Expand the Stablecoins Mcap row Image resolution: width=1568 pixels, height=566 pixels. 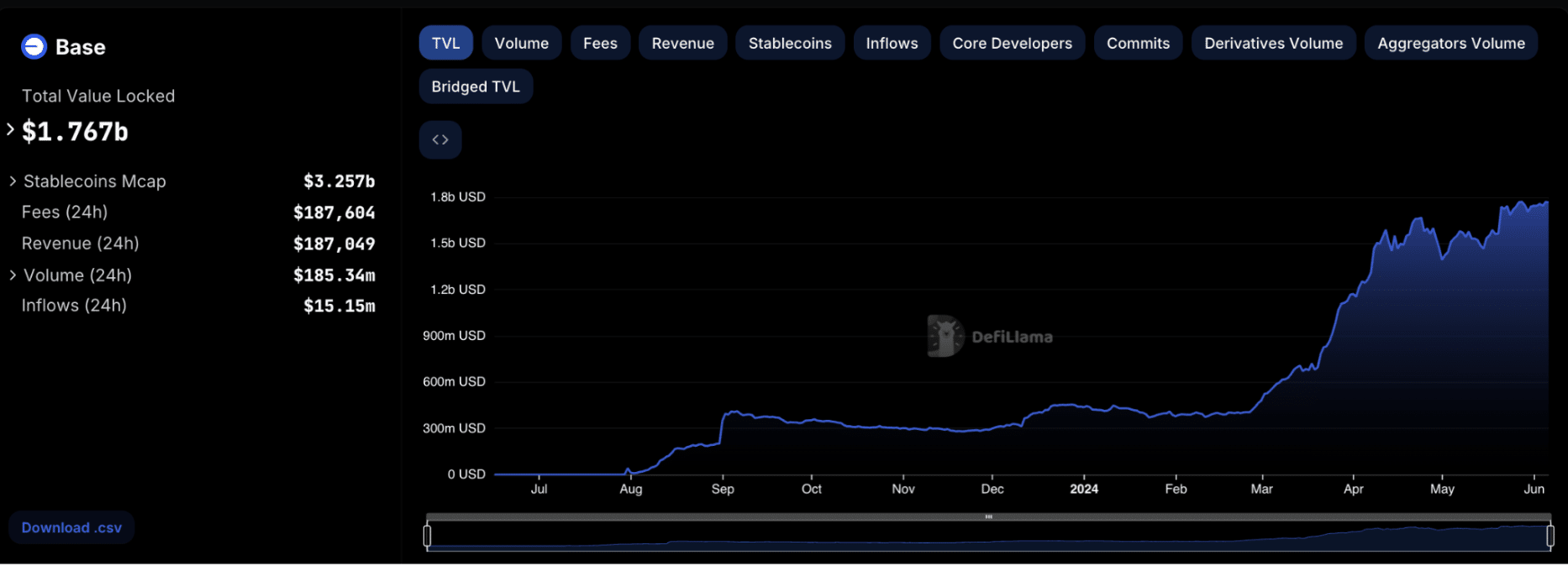click(x=13, y=181)
